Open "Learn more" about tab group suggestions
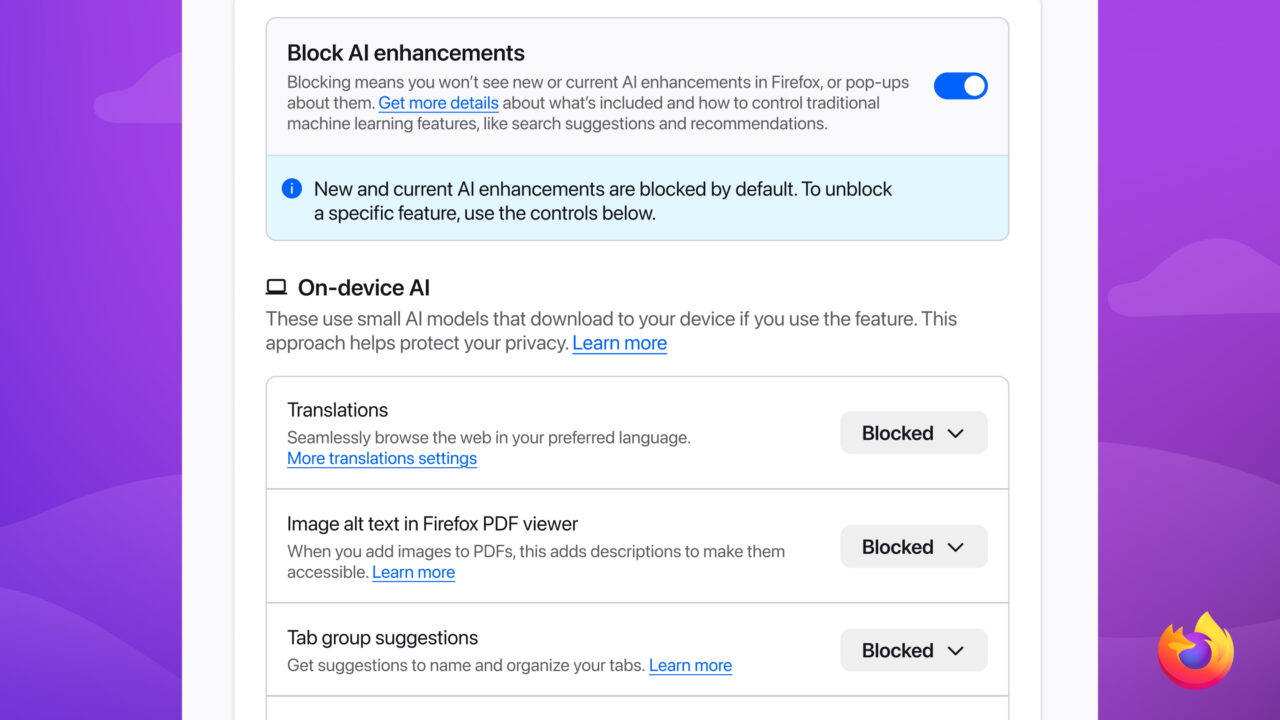Screen dimensions: 1280x720 [690, 665]
